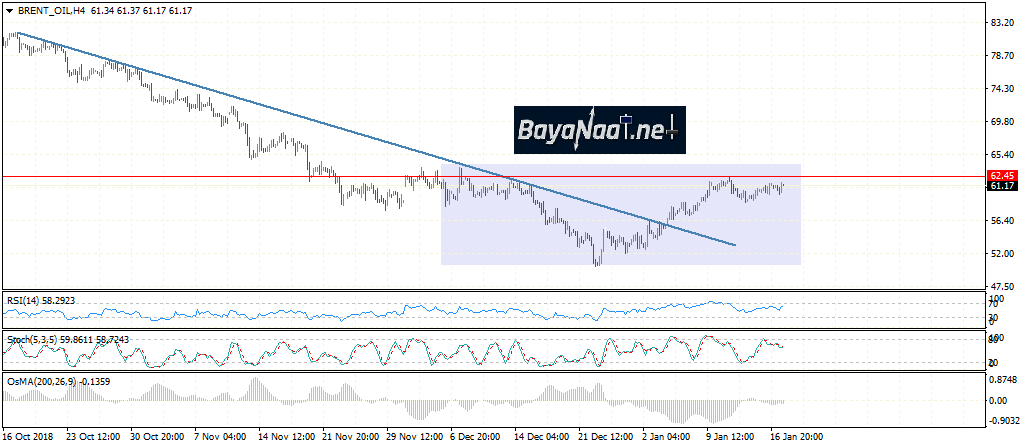Click the 16 Oct 2018 date label

pyautogui.click(x=29, y=438)
